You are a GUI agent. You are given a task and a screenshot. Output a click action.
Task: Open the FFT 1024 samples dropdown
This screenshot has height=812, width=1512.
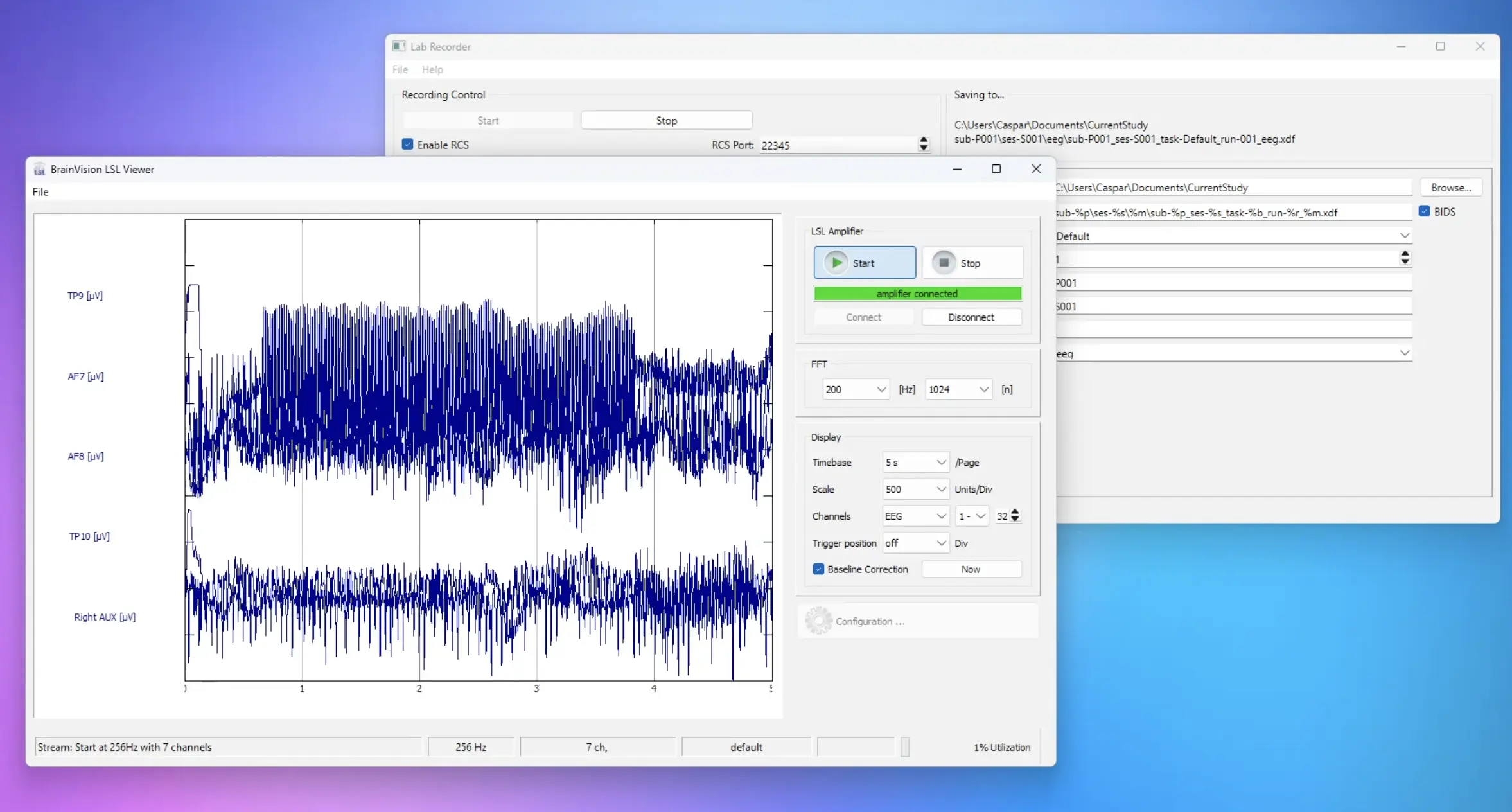958,389
